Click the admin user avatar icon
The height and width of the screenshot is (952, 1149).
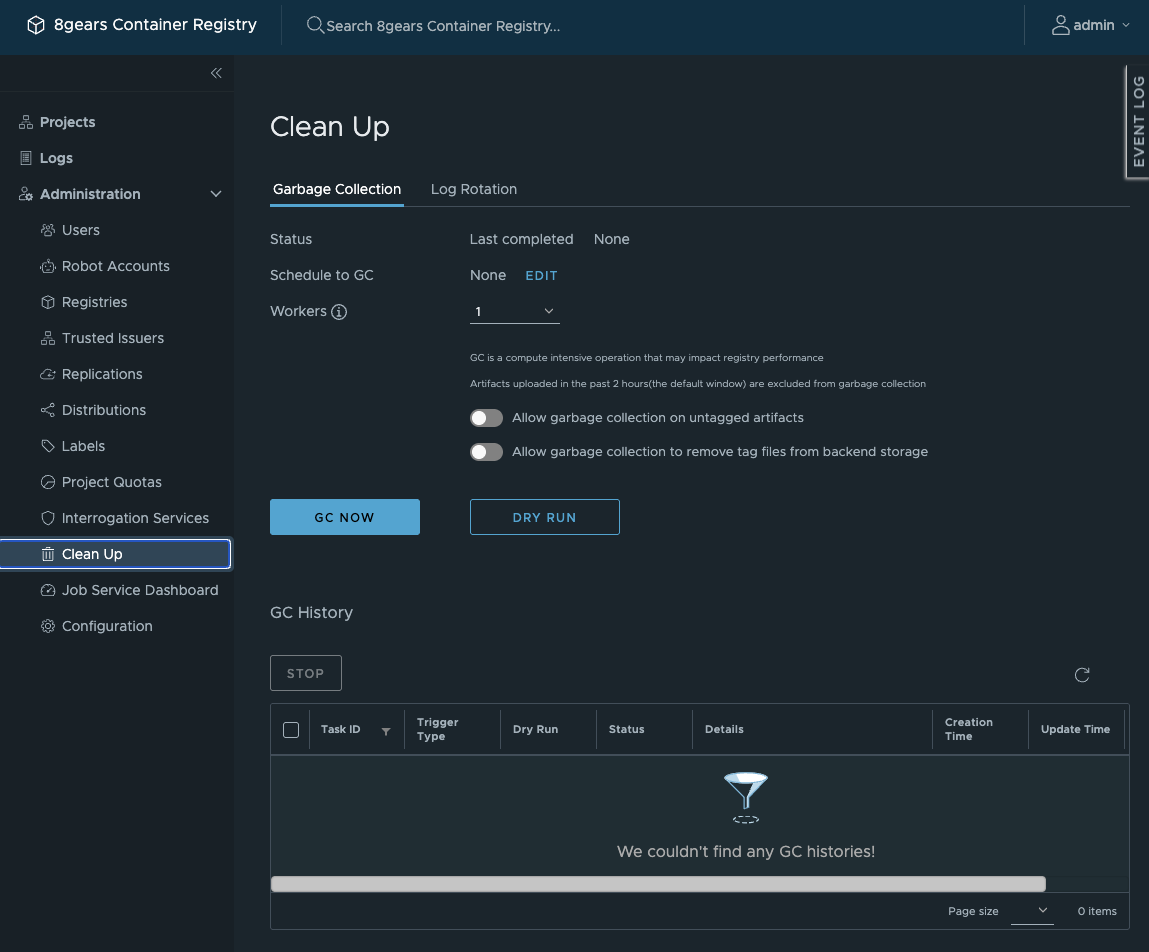[x=1060, y=26]
